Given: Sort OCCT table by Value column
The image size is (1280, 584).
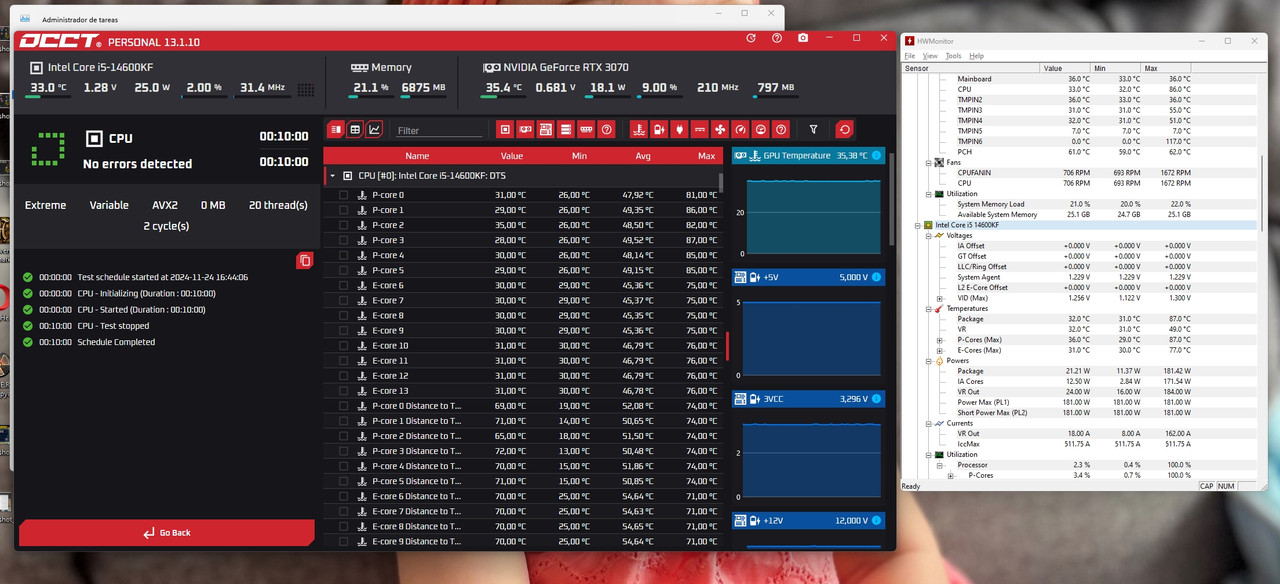Looking at the screenshot, I should click(x=512, y=156).
